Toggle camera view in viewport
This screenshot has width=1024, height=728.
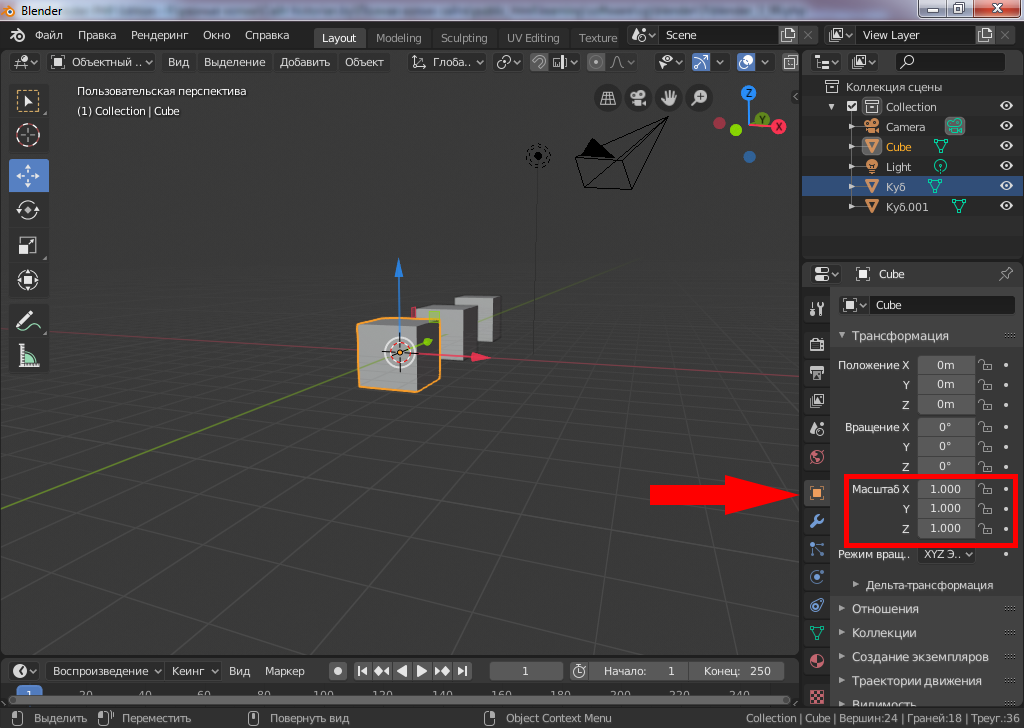tap(636, 98)
